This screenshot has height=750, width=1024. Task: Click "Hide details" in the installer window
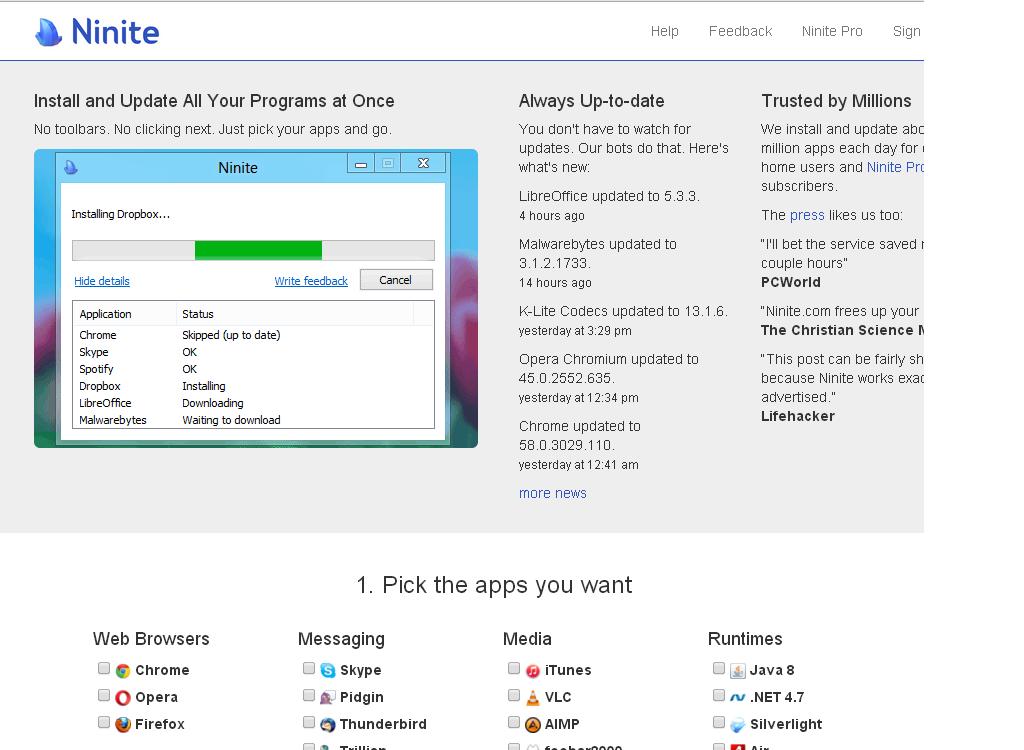101,281
